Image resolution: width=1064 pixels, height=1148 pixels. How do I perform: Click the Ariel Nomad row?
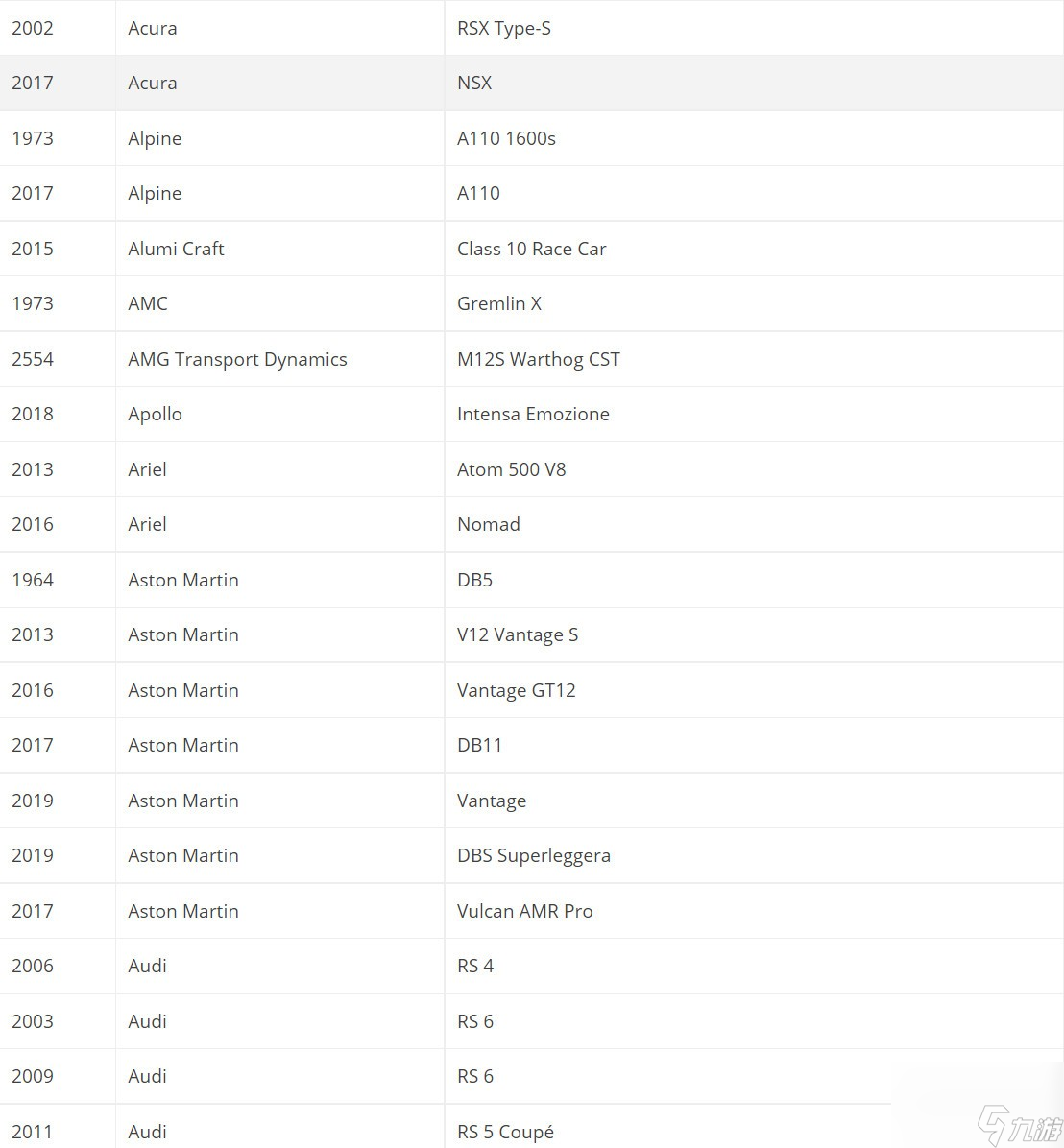point(532,525)
